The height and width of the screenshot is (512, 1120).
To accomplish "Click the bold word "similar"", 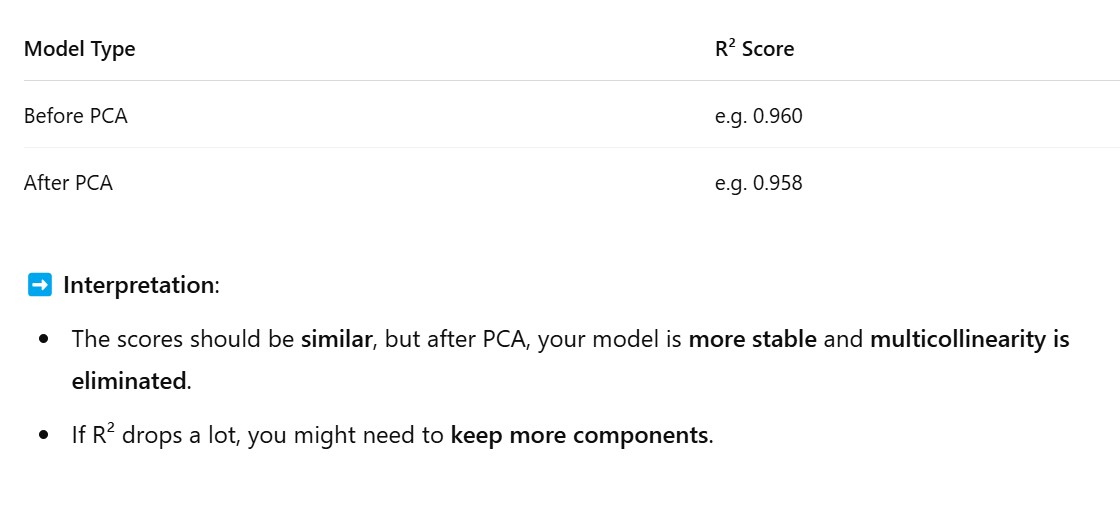I will [337, 339].
